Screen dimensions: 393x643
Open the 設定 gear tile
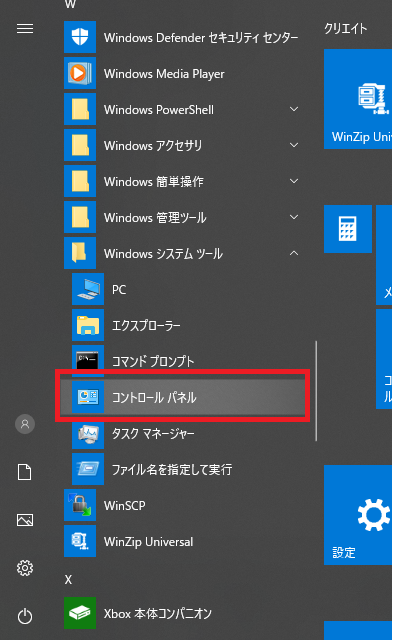click(x=358, y=515)
